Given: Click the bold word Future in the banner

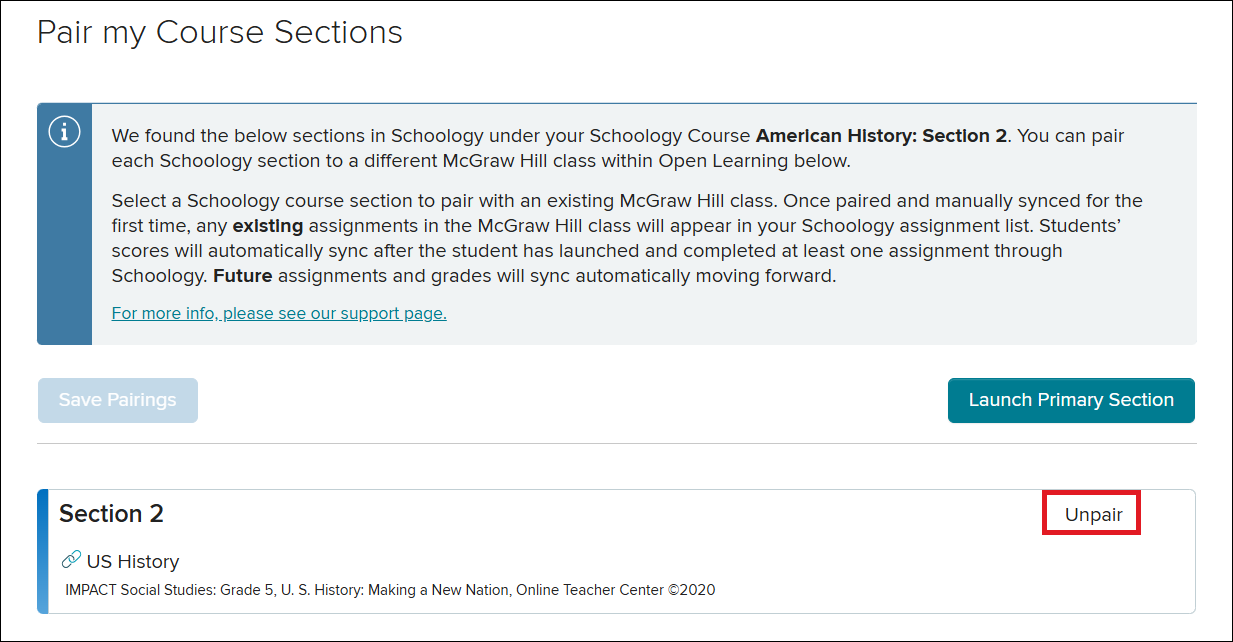Looking at the screenshot, I should click(242, 275).
